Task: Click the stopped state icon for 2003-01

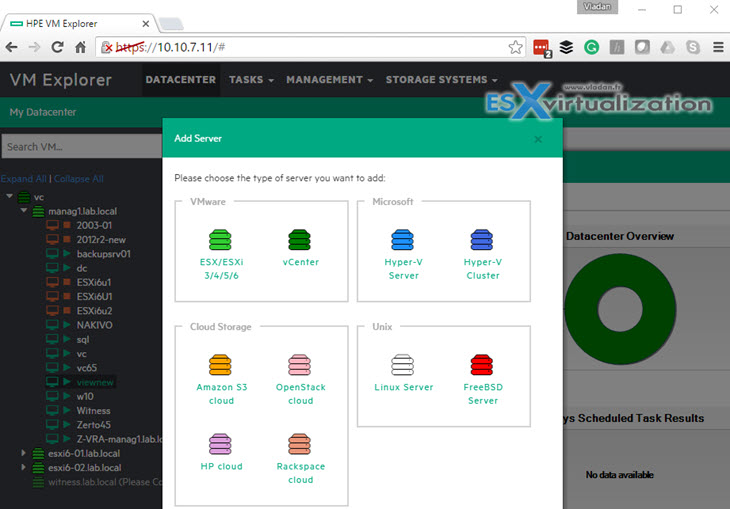Action: click(67, 225)
